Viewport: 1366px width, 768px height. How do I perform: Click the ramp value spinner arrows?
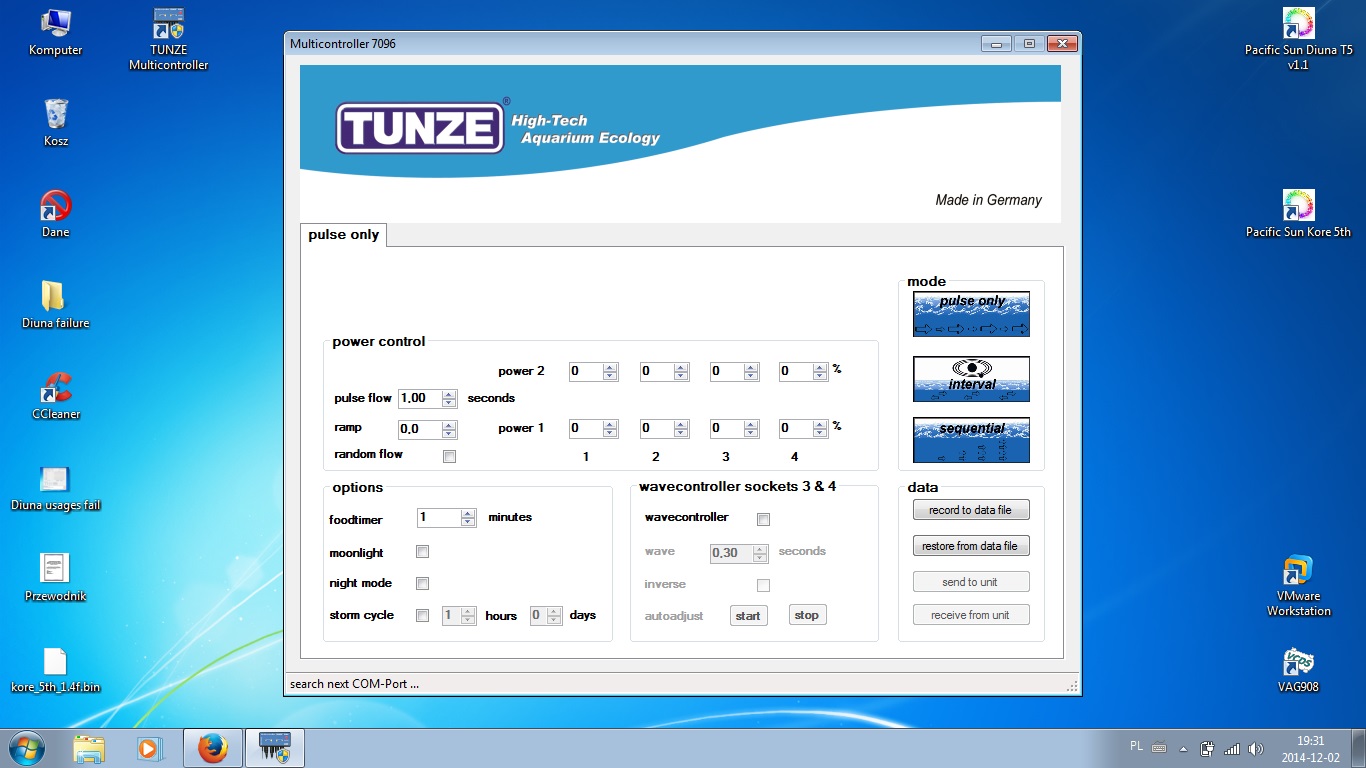(x=449, y=429)
